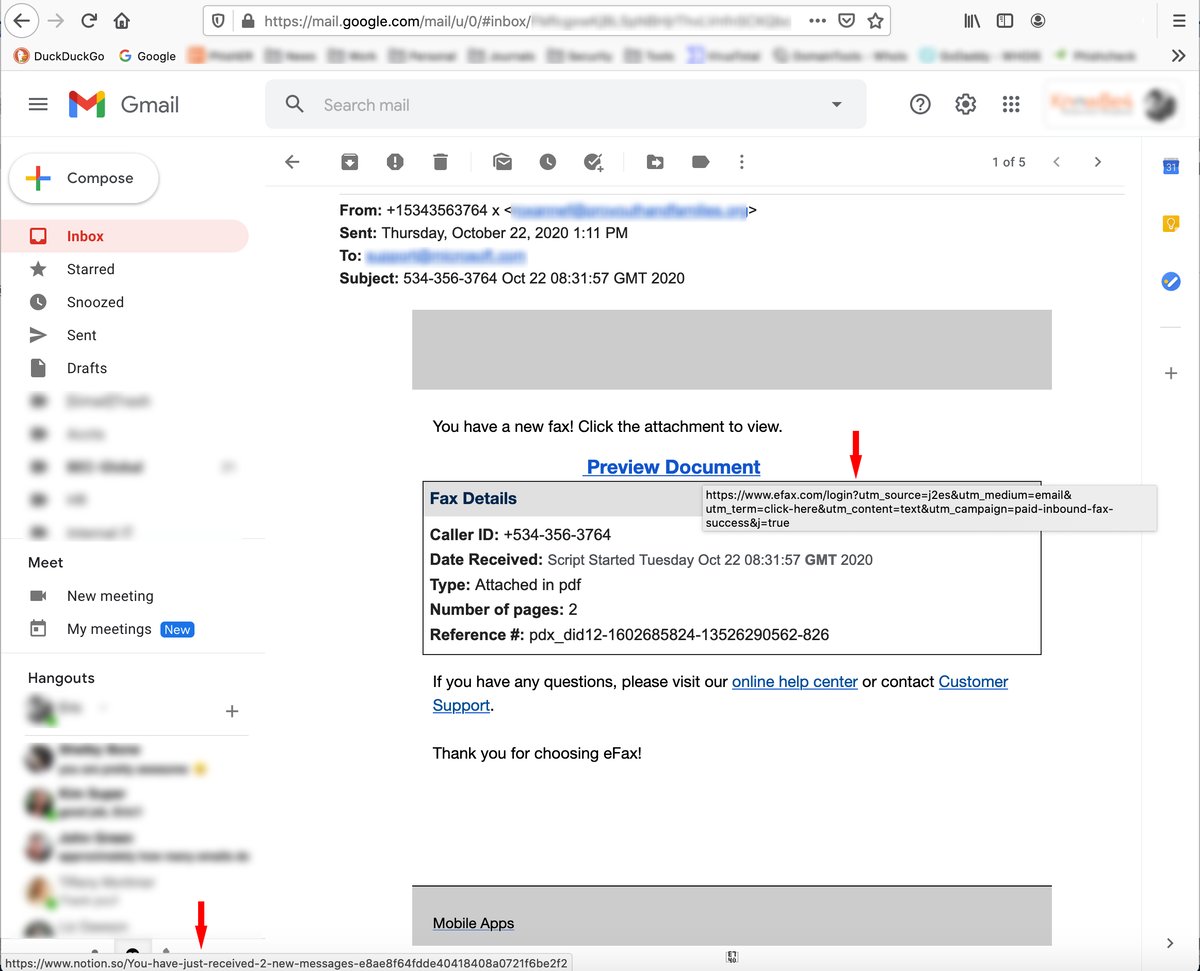The width and height of the screenshot is (1200, 971).
Task: Click the Compose button
Action: (83, 177)
